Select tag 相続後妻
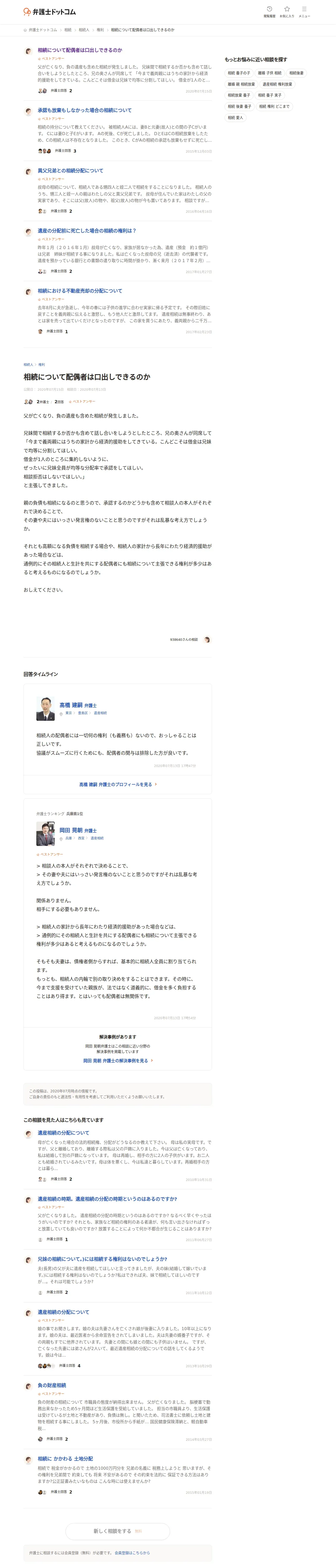The height and width of the screenshot is (1568, 336). (x=296, y=73)
